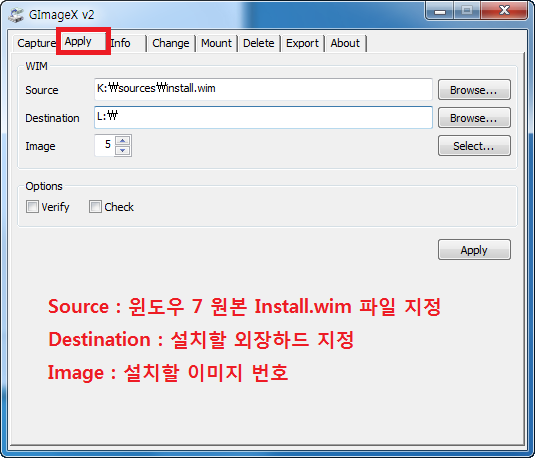Decrease the Image number with down arrow

click(x=123, y=151)
